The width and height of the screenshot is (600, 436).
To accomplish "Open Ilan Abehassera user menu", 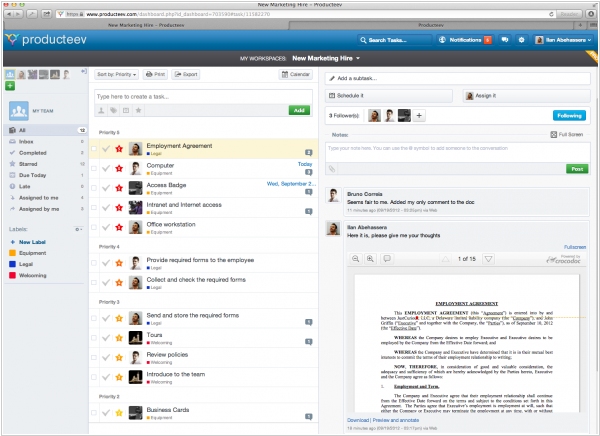I will [563, 40].
